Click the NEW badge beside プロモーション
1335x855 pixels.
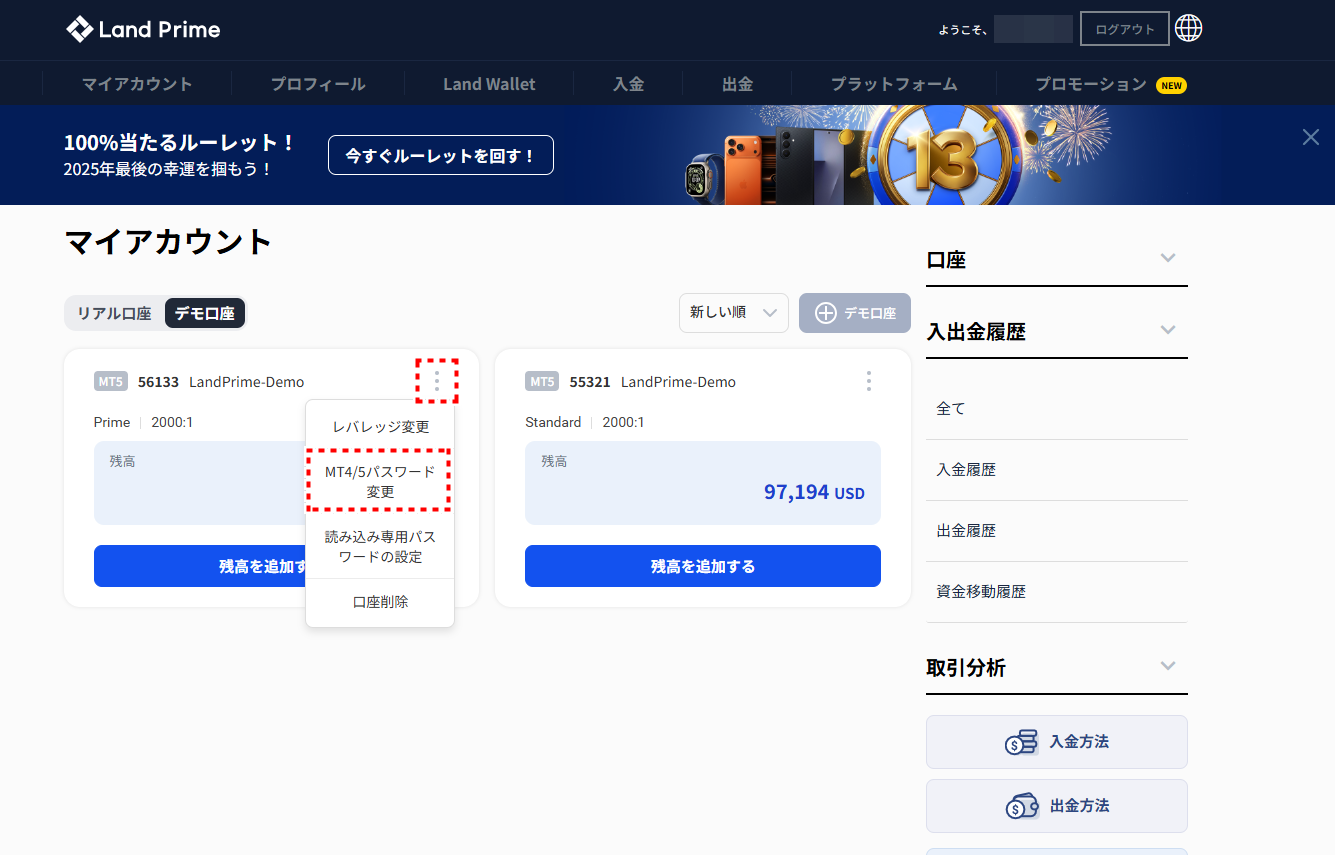[x=1171, y=85]
